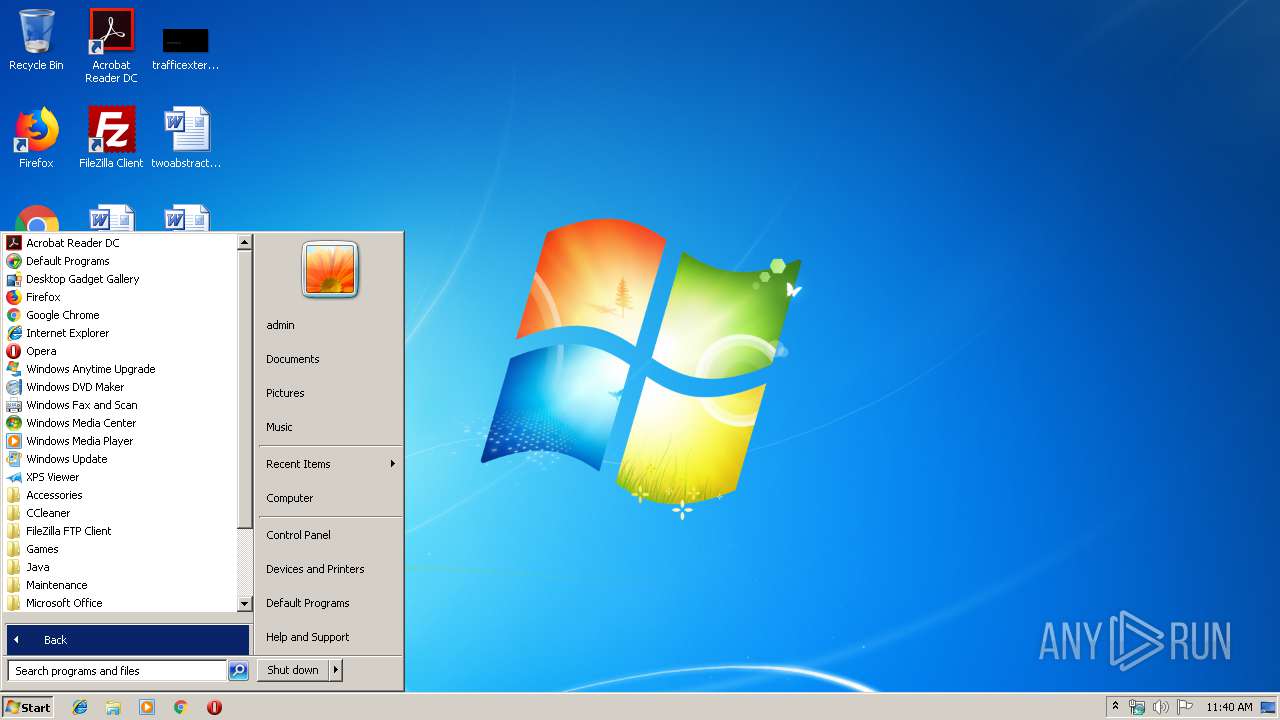This screenshot has width=1280, height=720.
Task: Click Windows Media Center icon
Action: point(14,423)
